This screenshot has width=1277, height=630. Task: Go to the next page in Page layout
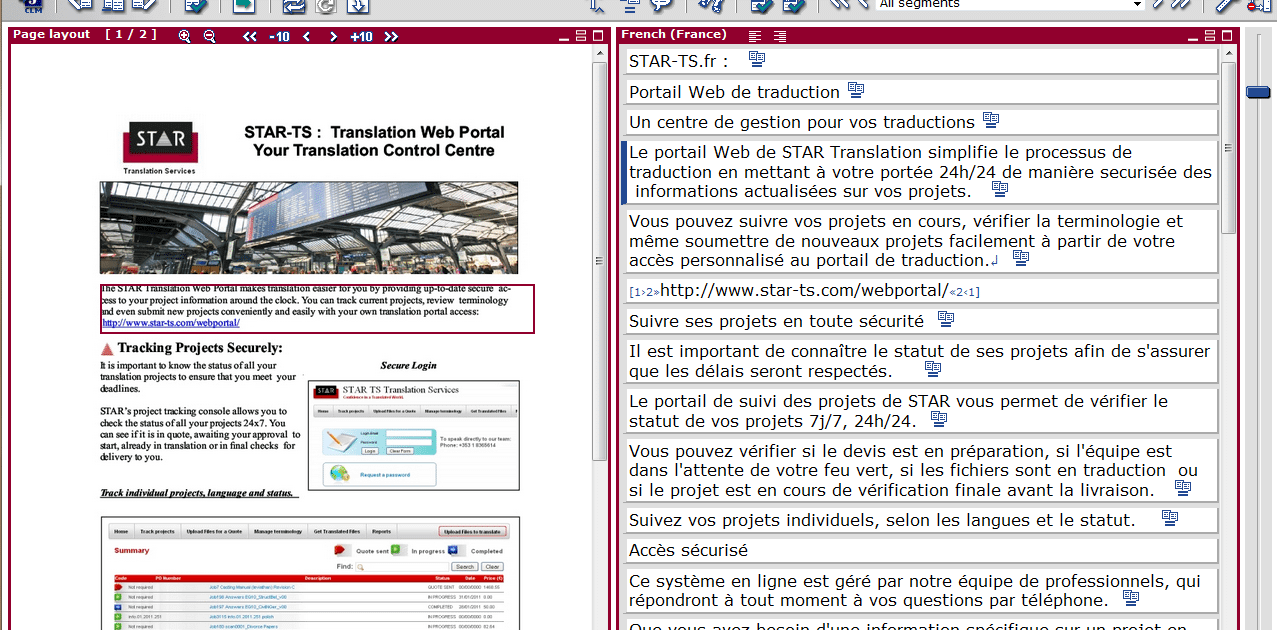click(x=333, y=37)
